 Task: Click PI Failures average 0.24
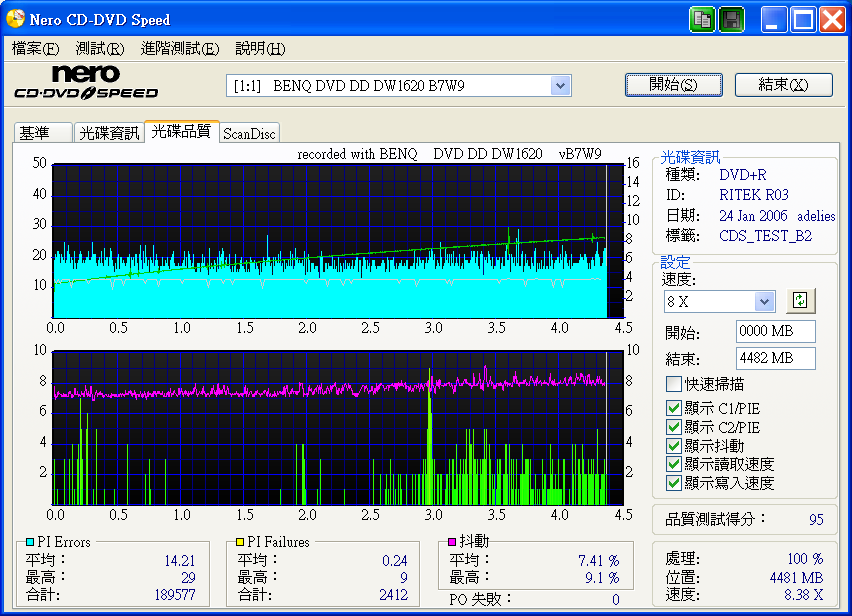pos(394,560)
